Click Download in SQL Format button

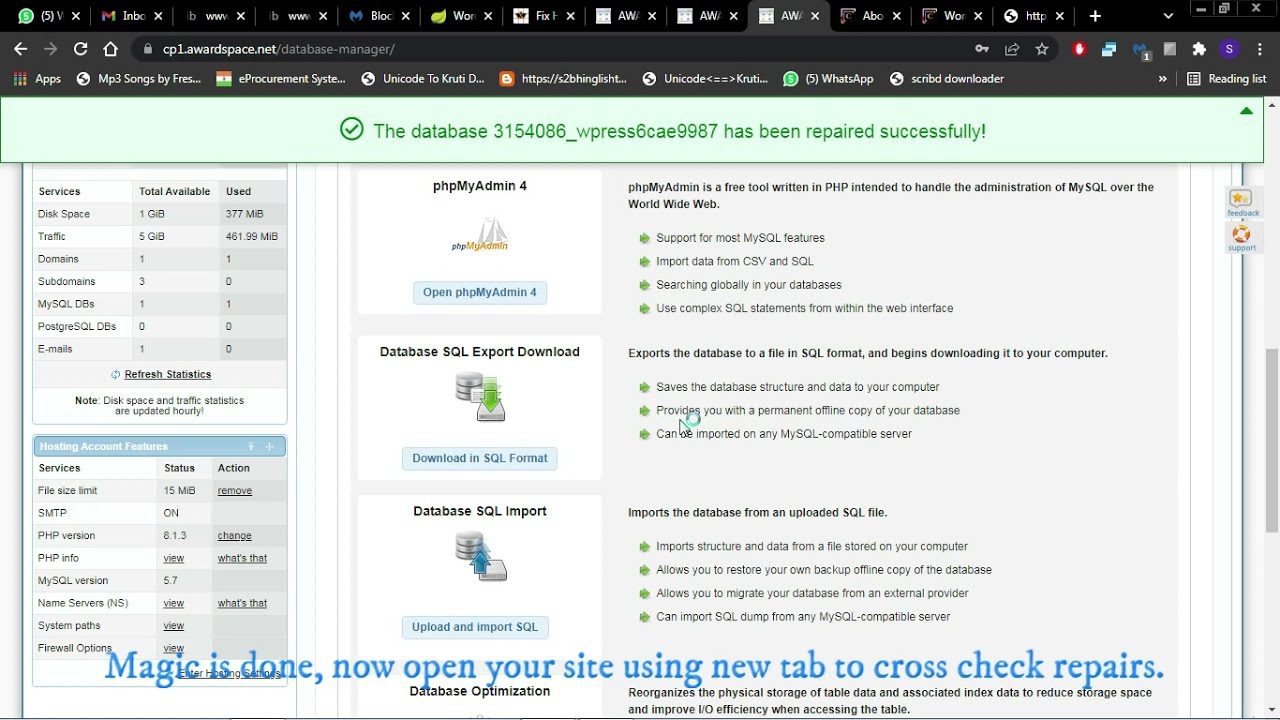click(x=480, y=458)
